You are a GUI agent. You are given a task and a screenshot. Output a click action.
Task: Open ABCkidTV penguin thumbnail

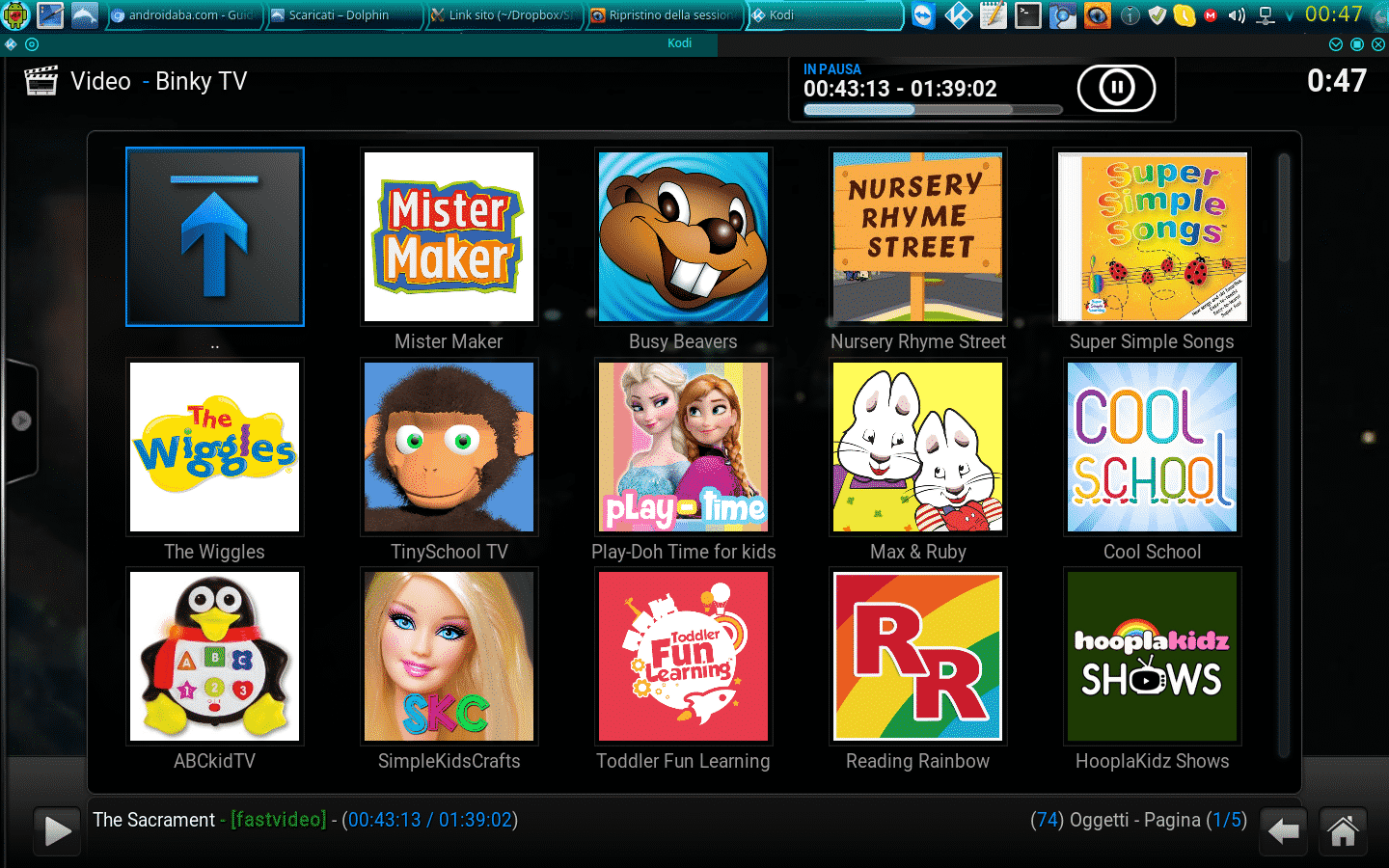coord(215,657)
